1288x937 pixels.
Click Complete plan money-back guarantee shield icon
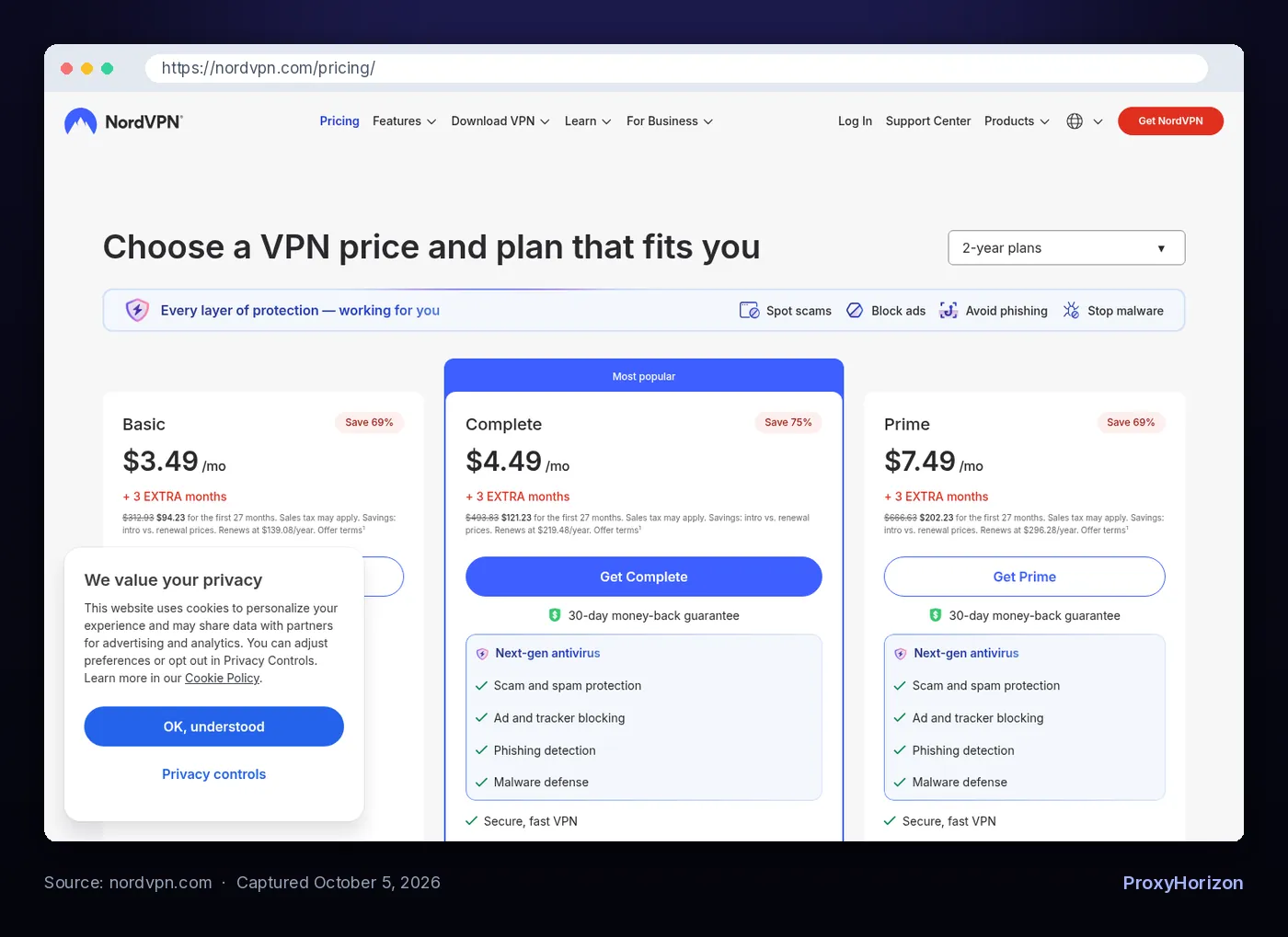[x=555, y=615]
